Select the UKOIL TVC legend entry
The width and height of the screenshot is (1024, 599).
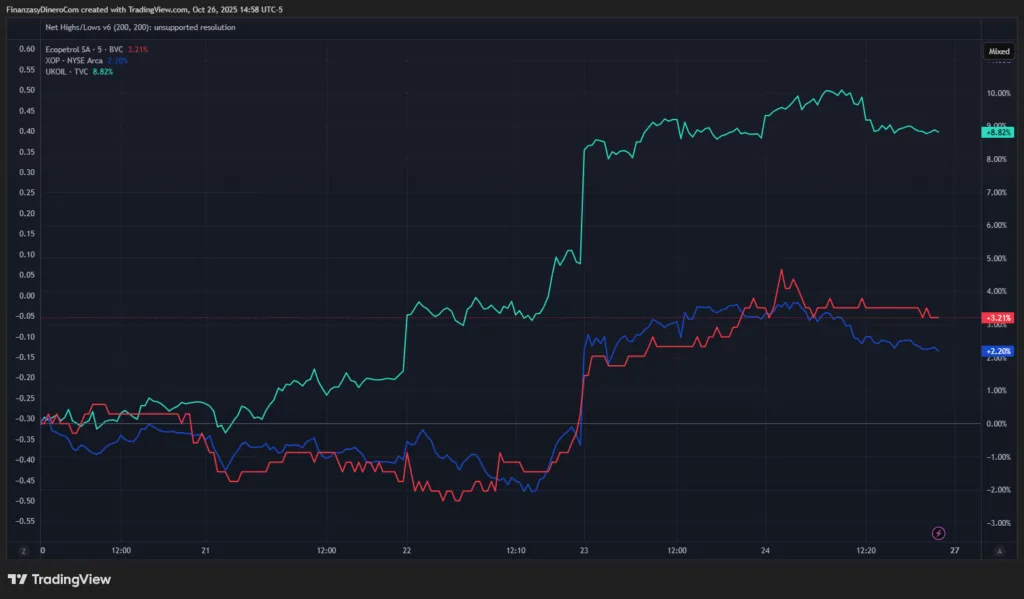(x=68, y=71)
